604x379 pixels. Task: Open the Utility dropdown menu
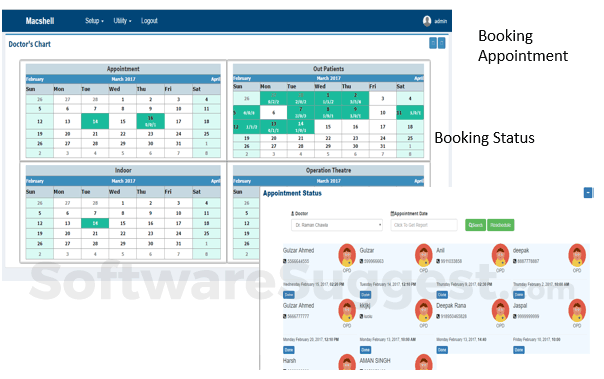pos(122,21)
